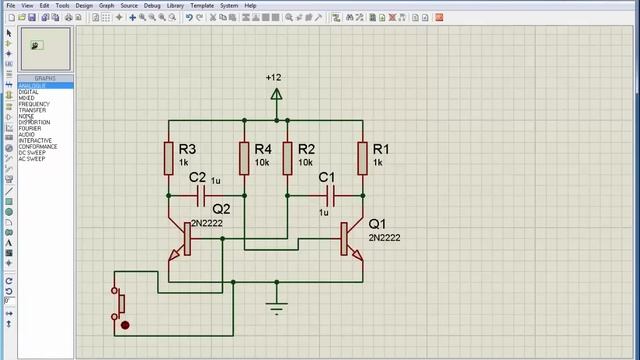Screen dimensions: 640x360
Task: Select the Buses Mode tool
Action: pos(9,84)
